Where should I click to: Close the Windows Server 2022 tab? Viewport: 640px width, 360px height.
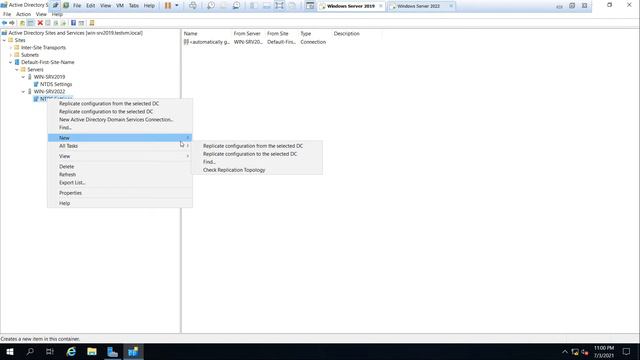pos(451,6)
